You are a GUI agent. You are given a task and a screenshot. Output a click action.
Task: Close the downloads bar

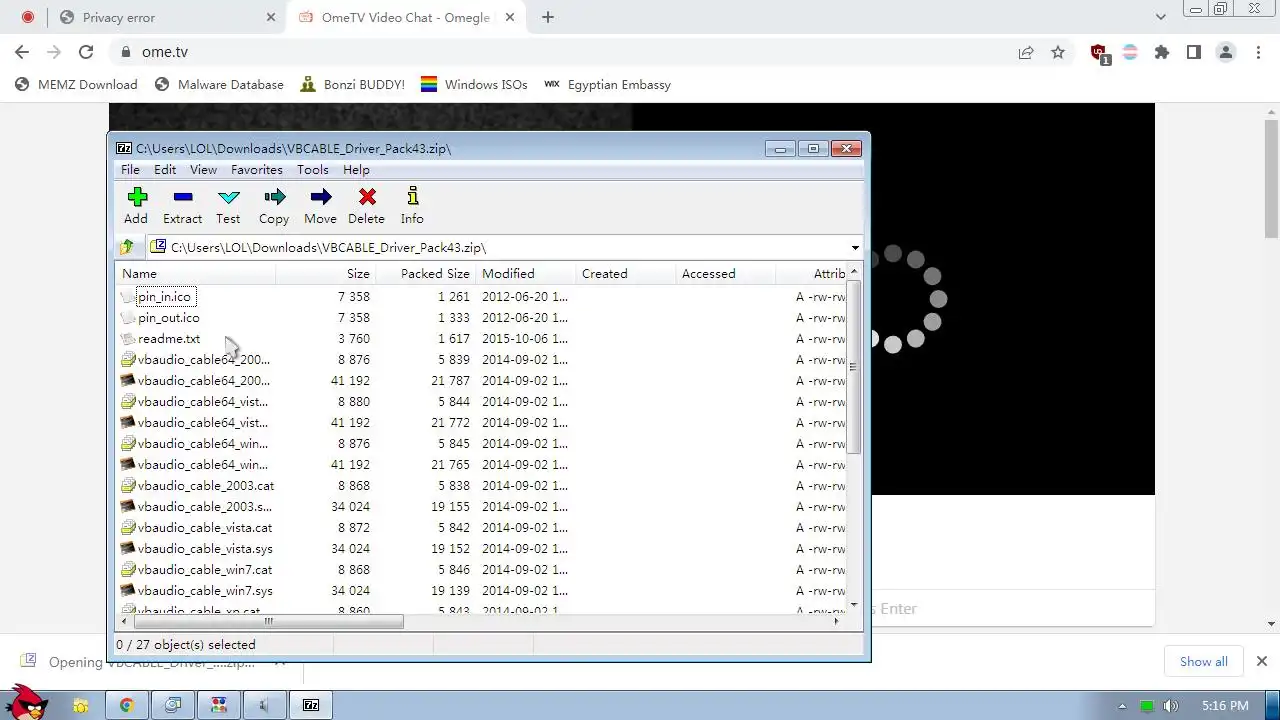pos(1261,661)
